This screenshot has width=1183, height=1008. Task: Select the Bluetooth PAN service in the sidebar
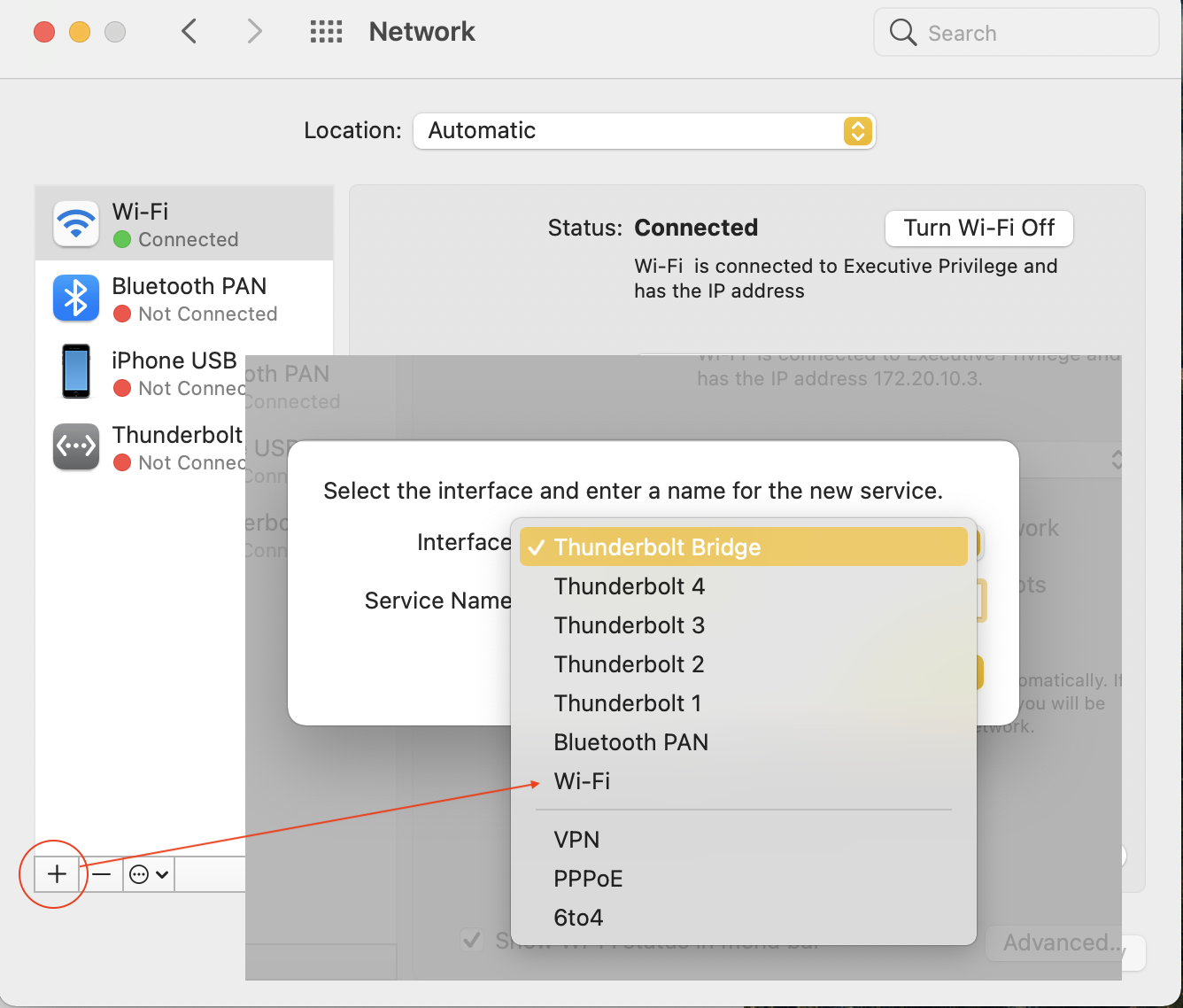(184, 298)
